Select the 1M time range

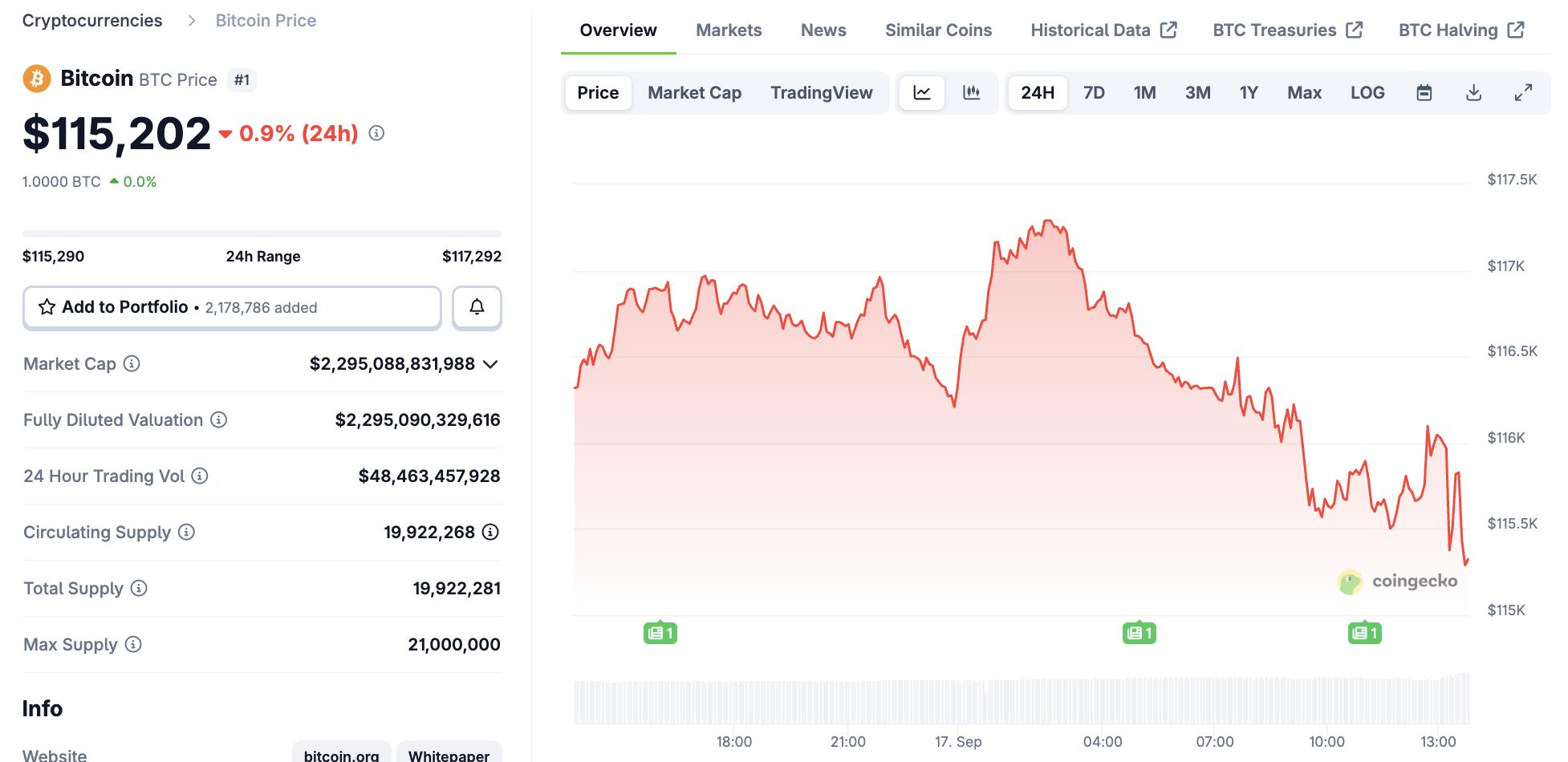point(1144,93)
